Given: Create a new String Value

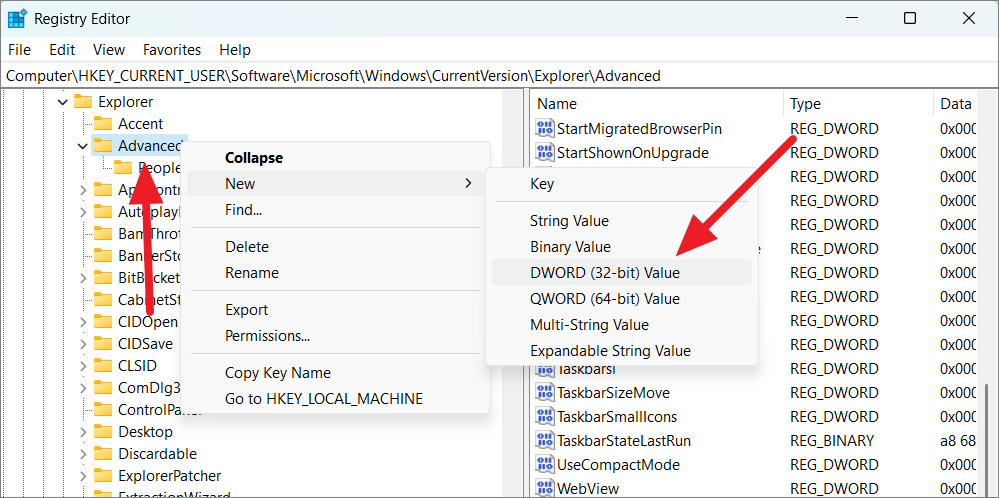Looking at the screenshot, I should (x=622, y=221).
